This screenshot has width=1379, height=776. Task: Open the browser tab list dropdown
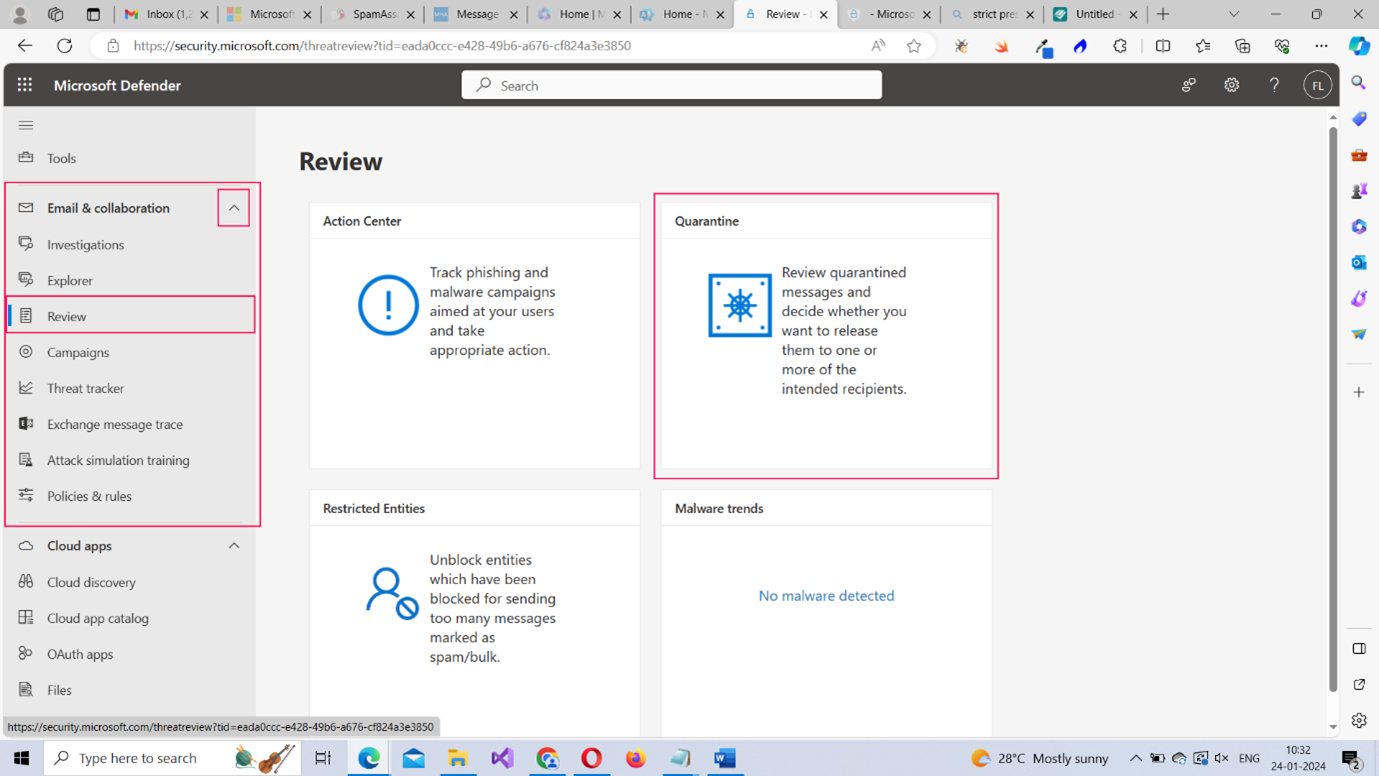(x=1233, y=14)
